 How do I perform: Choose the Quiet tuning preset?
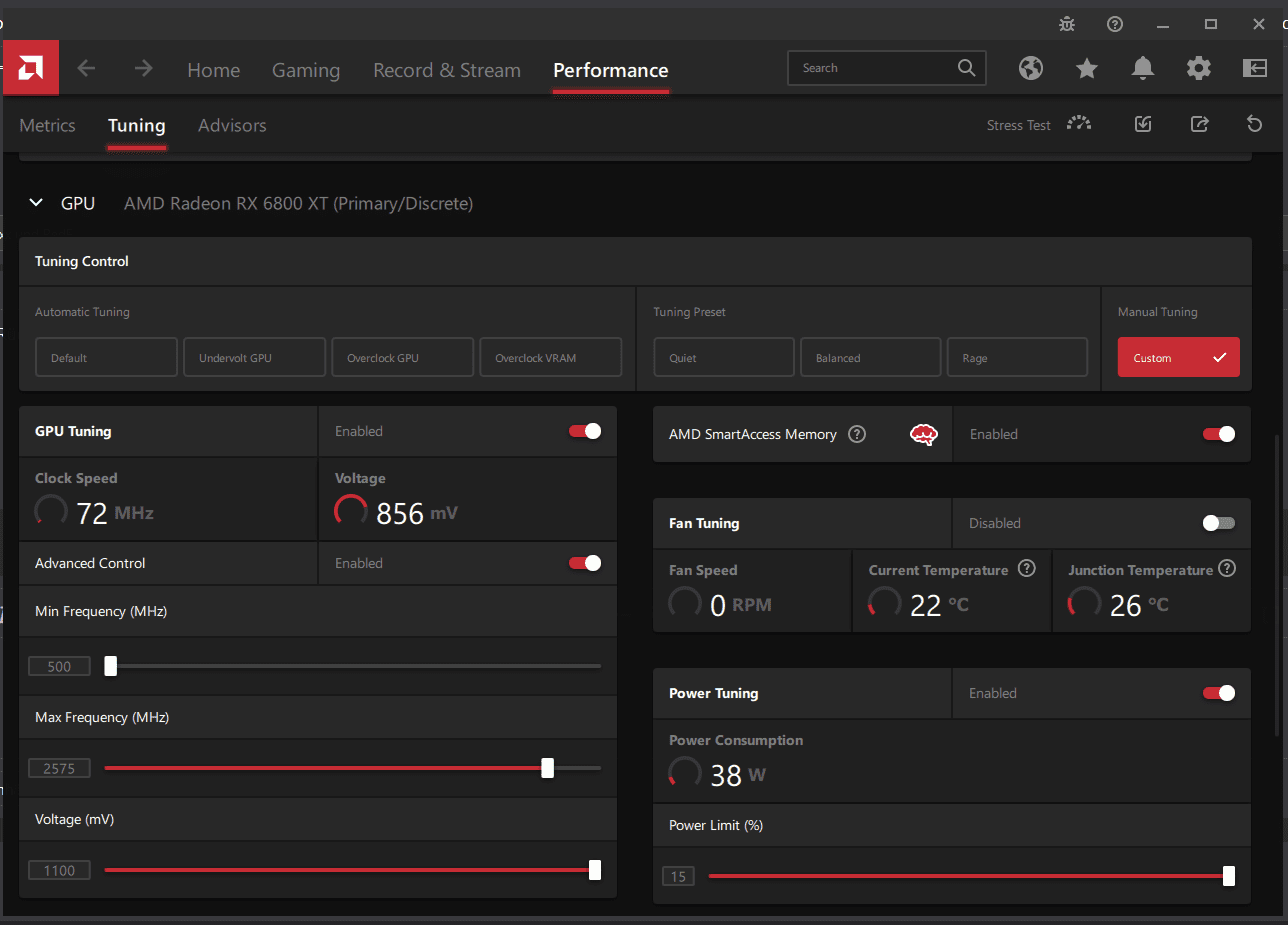point(724,357)
